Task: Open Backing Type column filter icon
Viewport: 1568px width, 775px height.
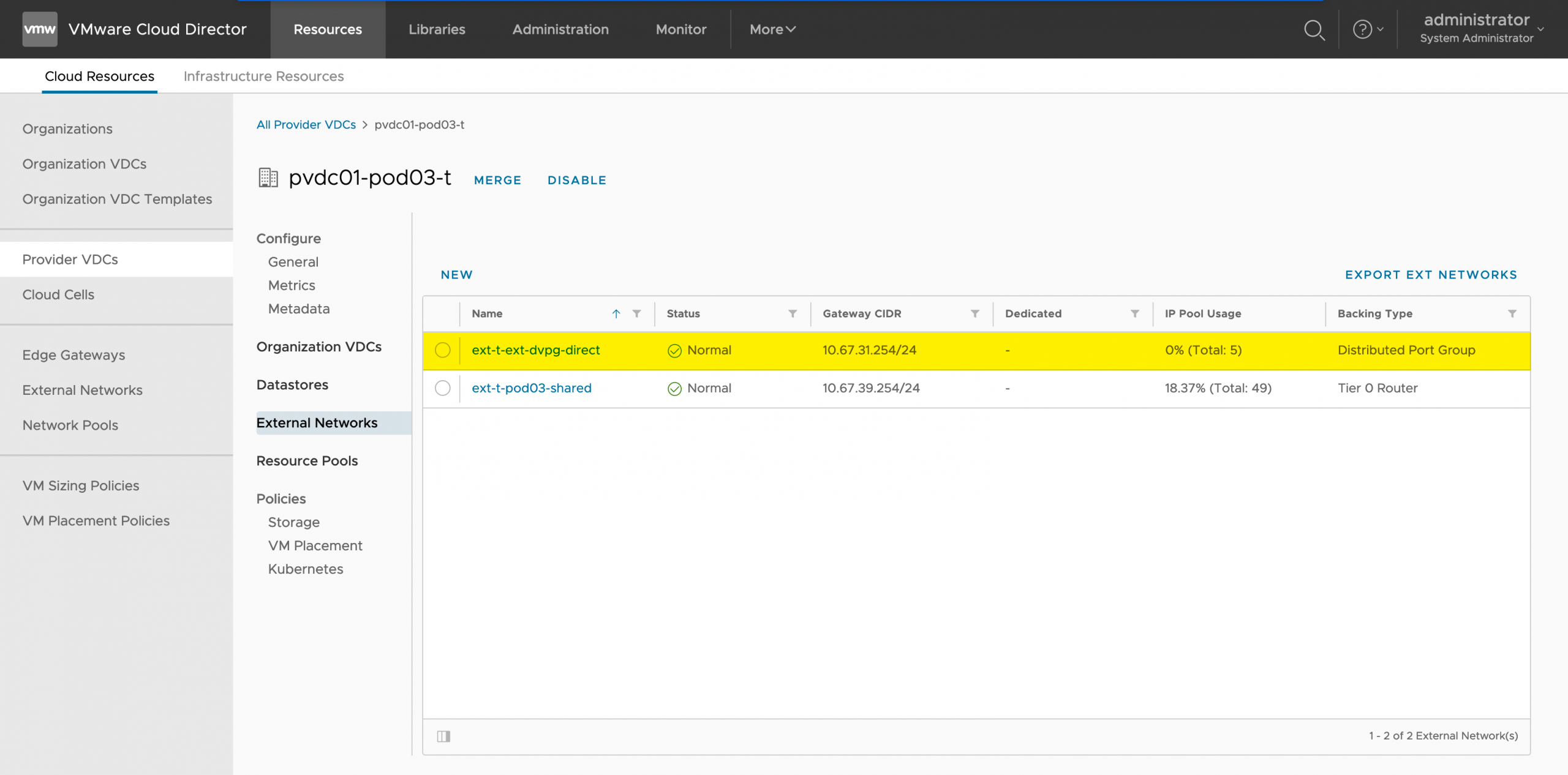Action: (x=1512, y=313)
